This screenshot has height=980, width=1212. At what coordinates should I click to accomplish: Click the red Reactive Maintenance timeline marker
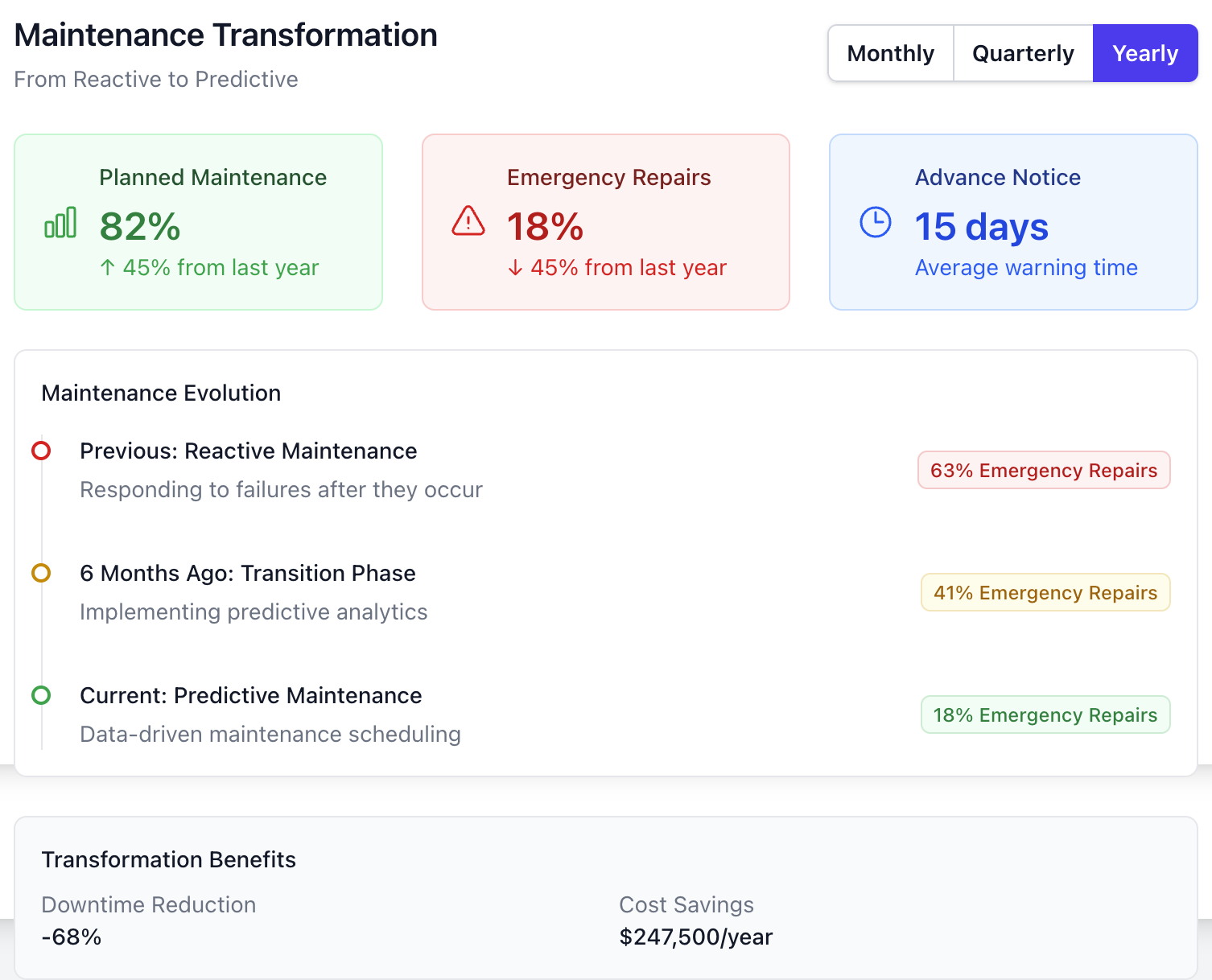click(41, 451)
